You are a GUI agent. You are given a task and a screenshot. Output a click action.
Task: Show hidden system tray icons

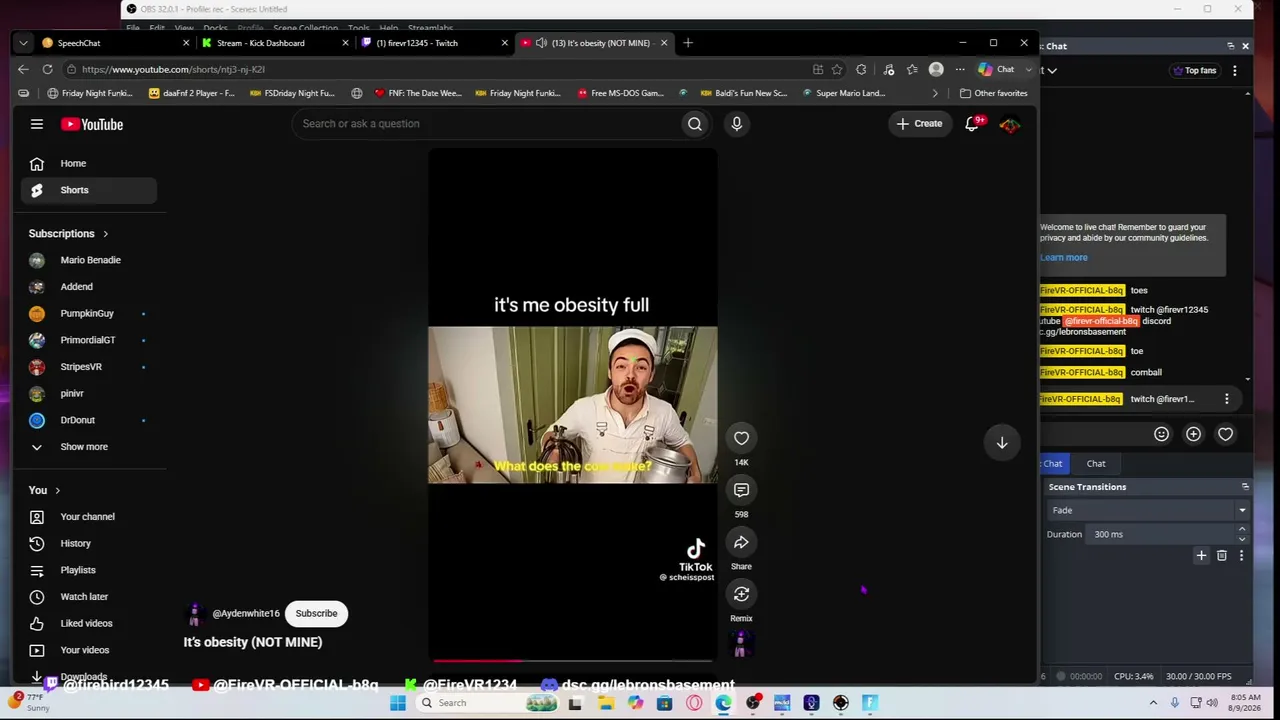(1153, 703)
